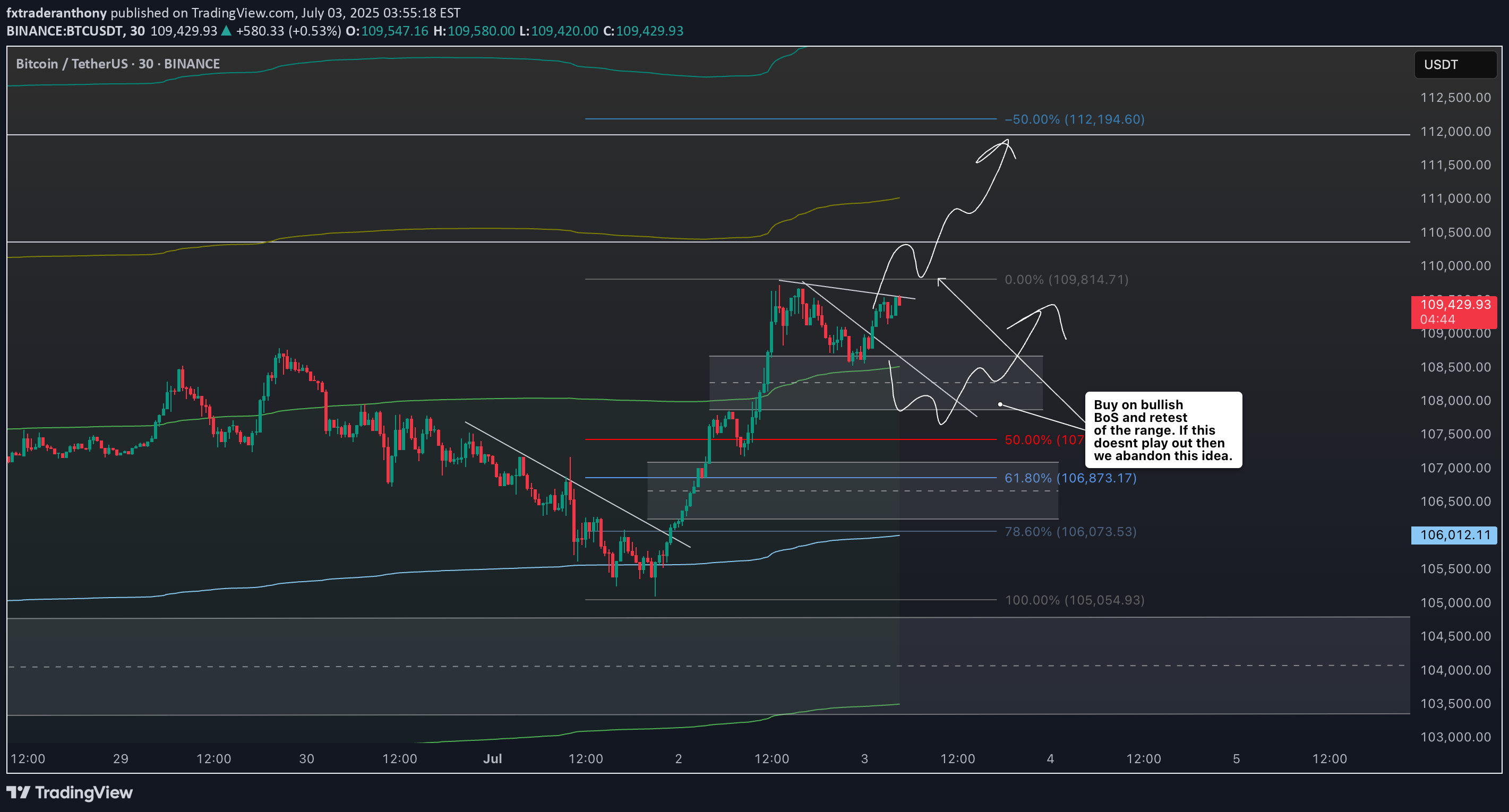Click the close value C:109,429.93
1509x812 pixels.
(x=643, y=31)
